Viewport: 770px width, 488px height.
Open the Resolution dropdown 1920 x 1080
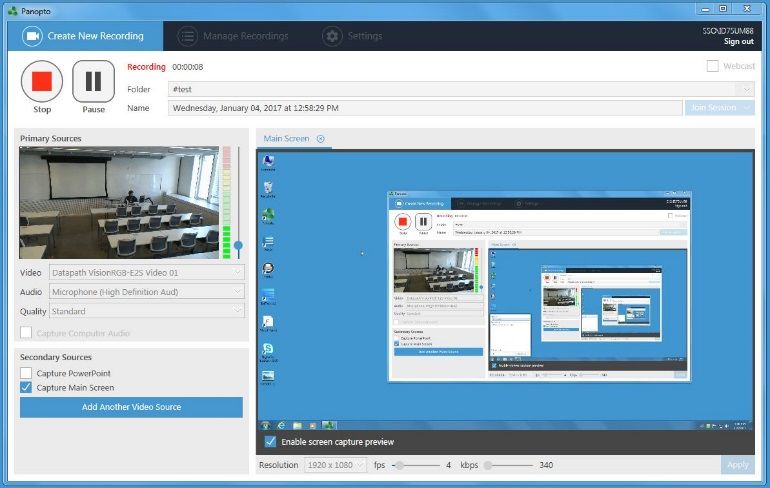pyautogui.click(x=335, y=465)
